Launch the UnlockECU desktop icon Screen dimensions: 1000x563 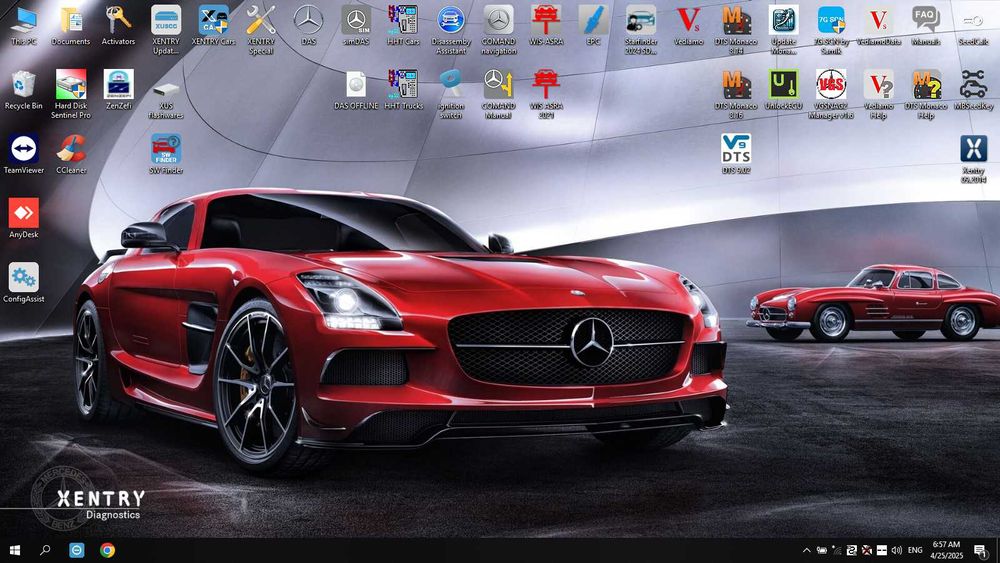[x=783, y=91]
